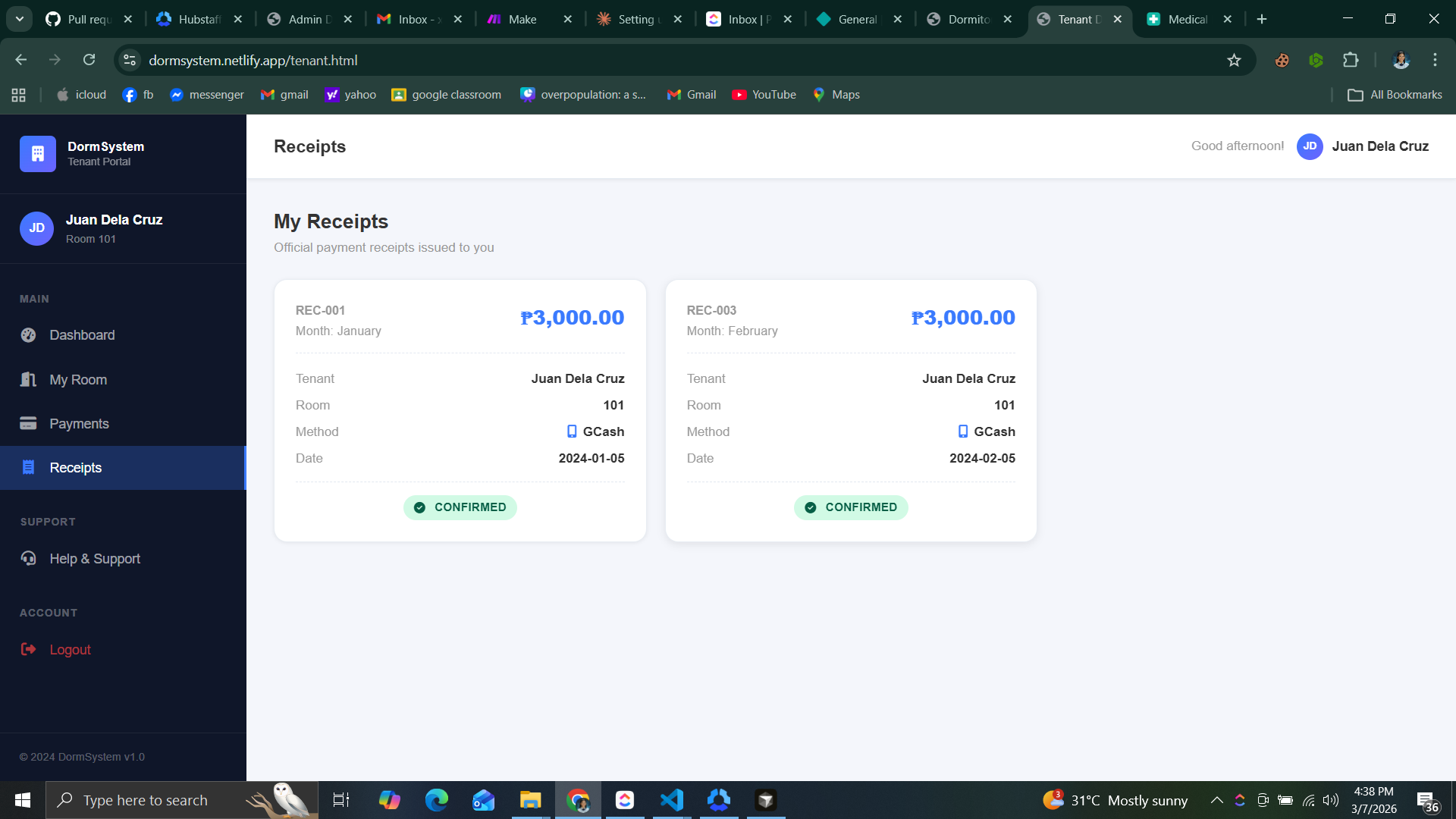This screenshot has height=819, width=1456.
Task: Toggle the bookmark star in address bar
Action: pos(1233,60)
